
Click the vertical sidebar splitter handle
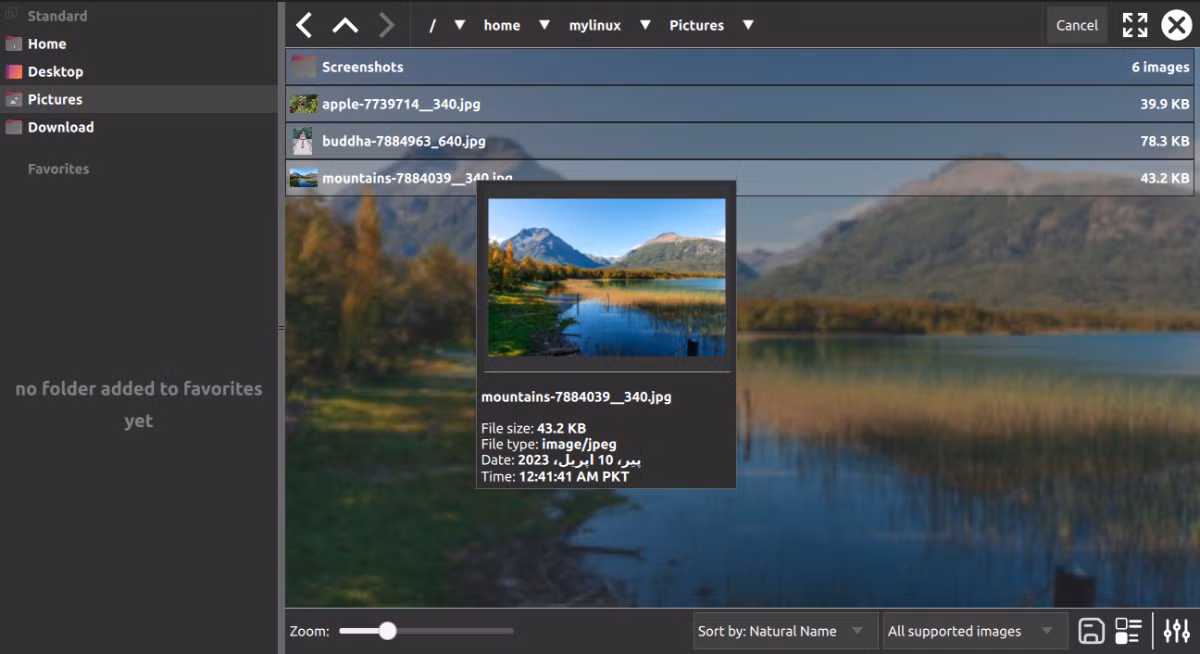click(281, 327)
